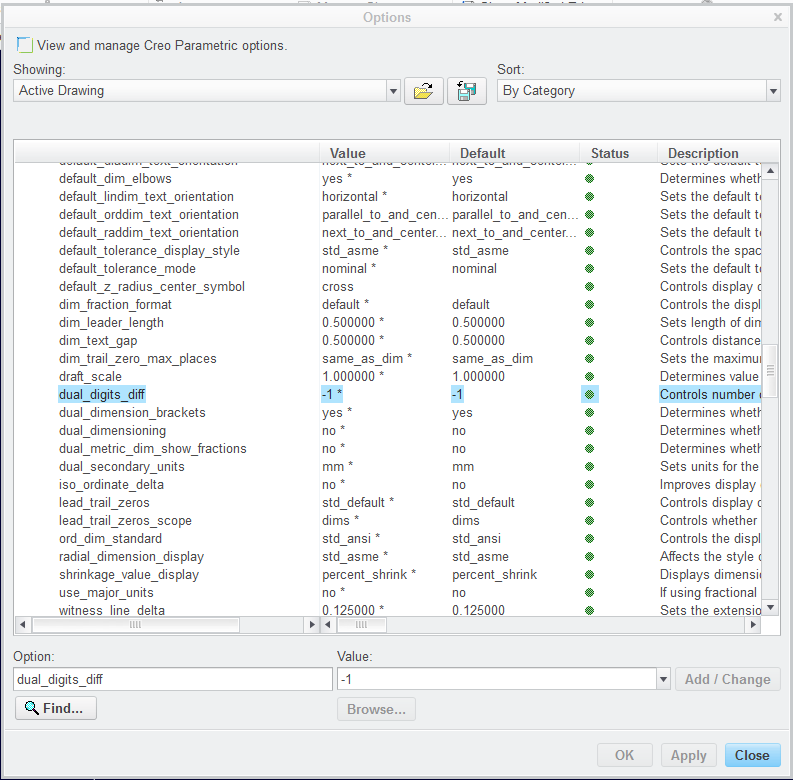Screen dimensions: 793x780
Task: Click names-pane scroll right arrow
Action: [x=312, y=625]
